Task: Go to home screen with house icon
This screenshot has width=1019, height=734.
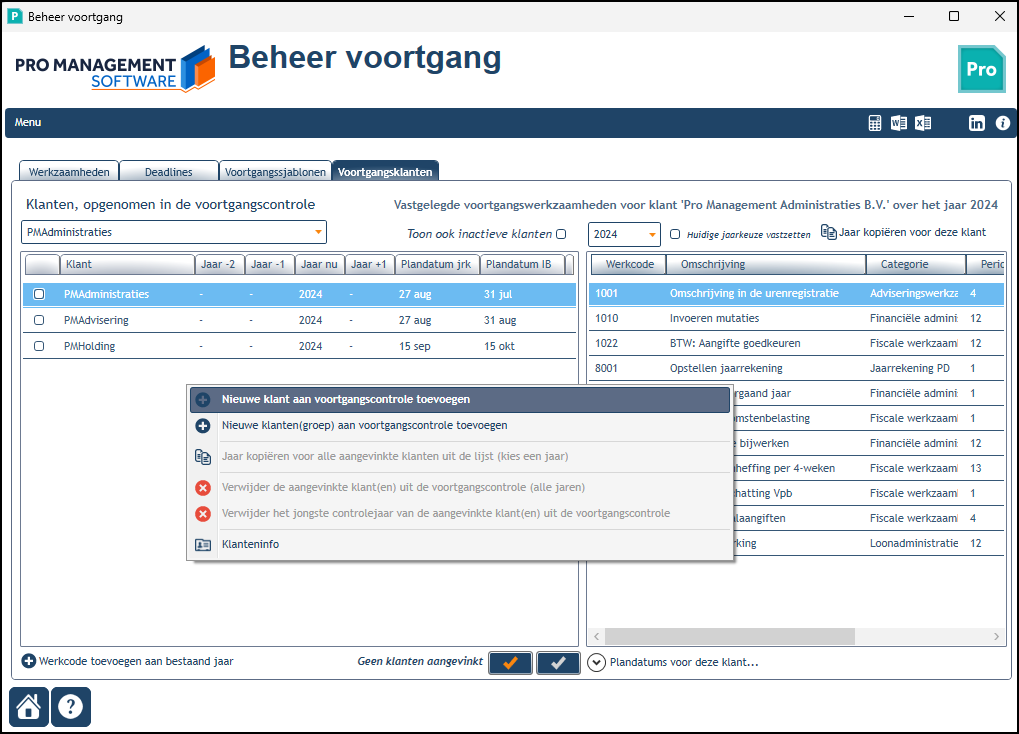Action: [29, 707]
